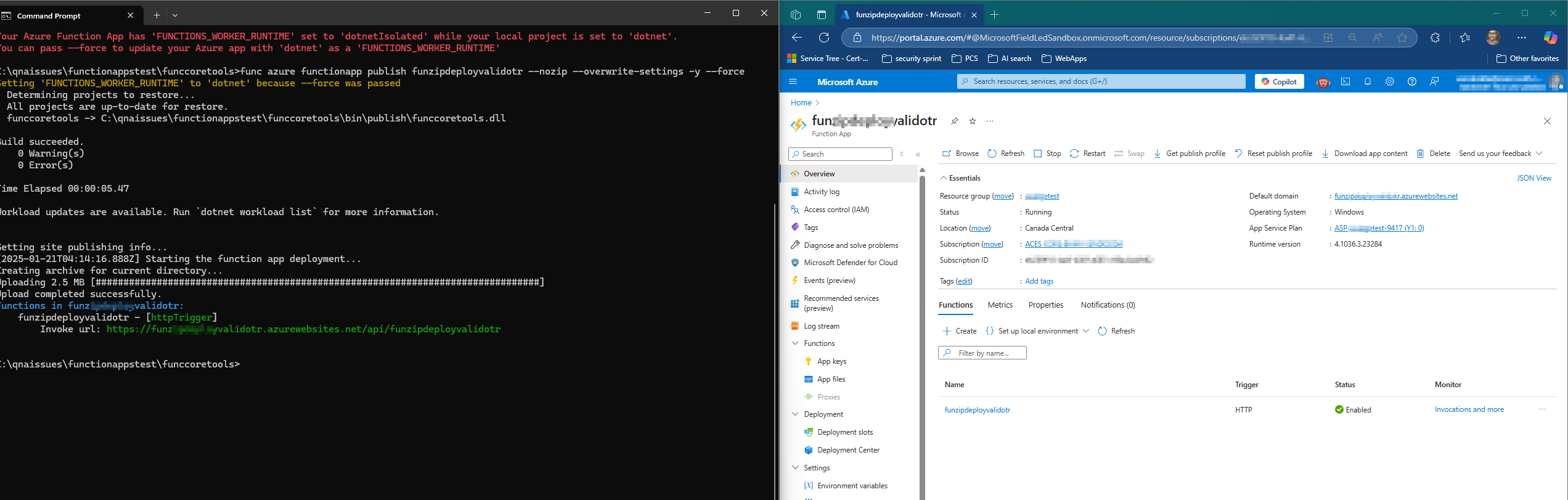Open notifications bell in Azure header

coord(1368,81)
